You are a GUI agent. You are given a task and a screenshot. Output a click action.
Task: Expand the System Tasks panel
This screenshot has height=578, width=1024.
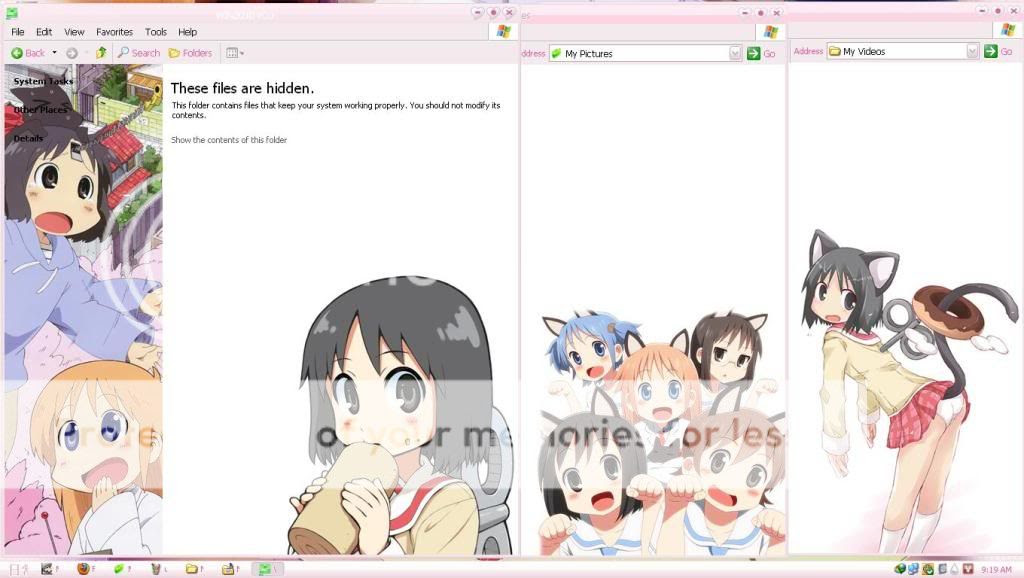(43, 81)
